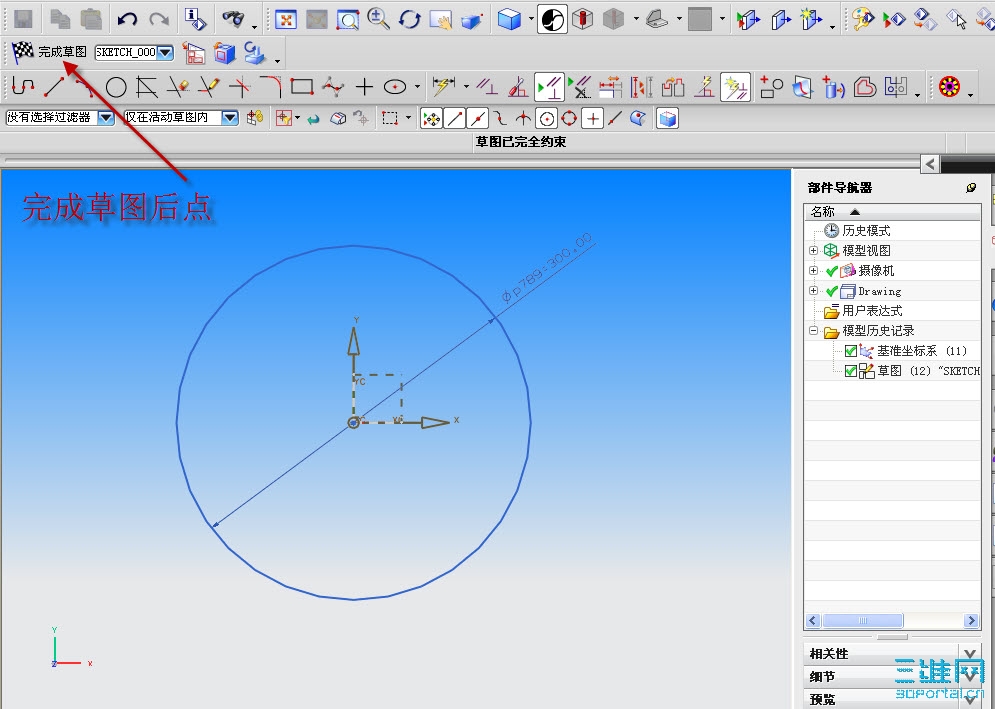Uncheck the 基准坐标系 (11) checkbox
Image resolution: width=995 pixels, height=709 pixels.
tap(851, 351)
